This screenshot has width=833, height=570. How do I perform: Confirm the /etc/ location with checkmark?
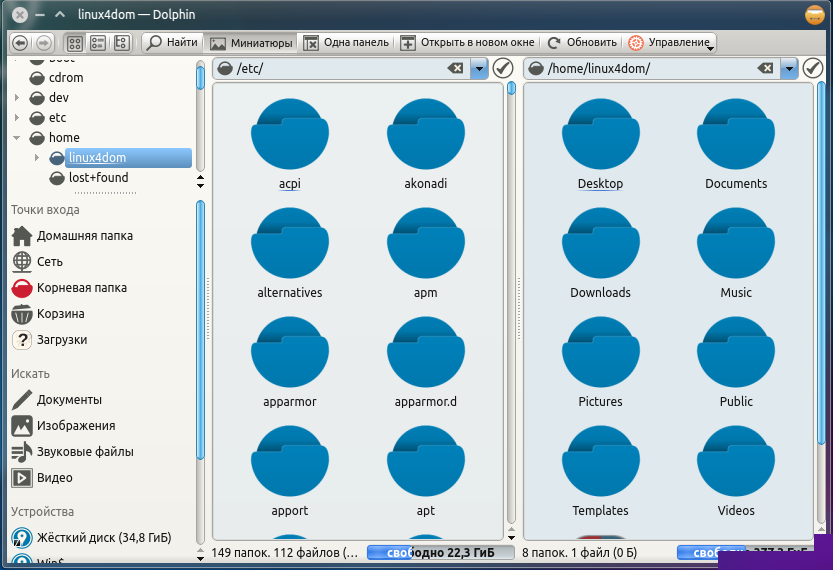[503, 68]
